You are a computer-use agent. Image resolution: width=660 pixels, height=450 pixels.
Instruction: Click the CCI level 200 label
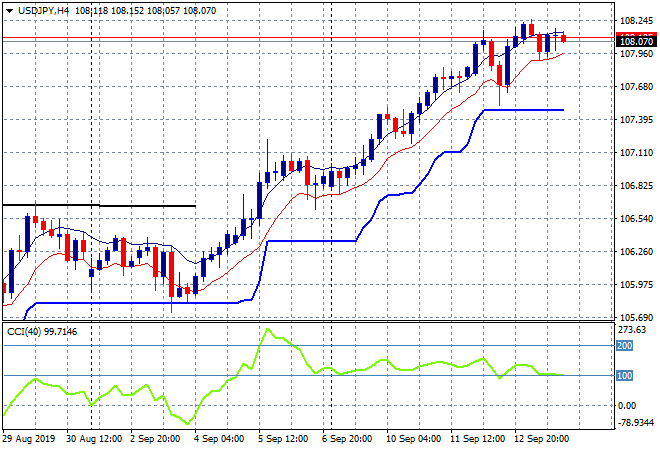point(625,346)
